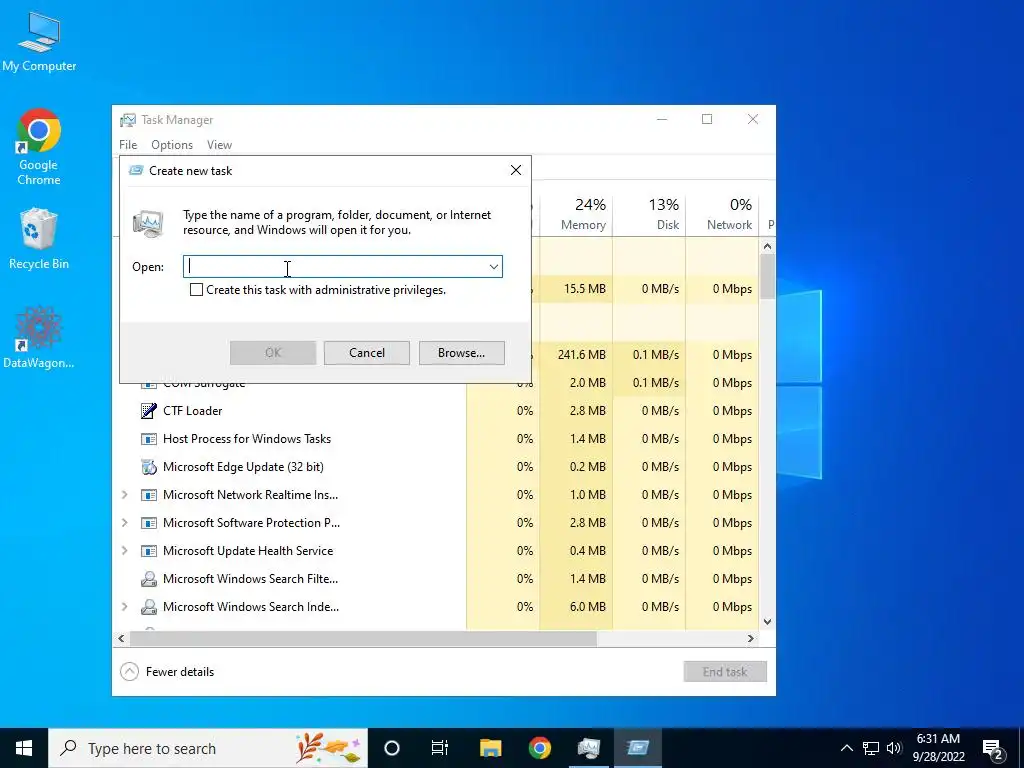
Task: Select the CTF Loader process name
Action: pyautogui.click(x=193, y=411)
